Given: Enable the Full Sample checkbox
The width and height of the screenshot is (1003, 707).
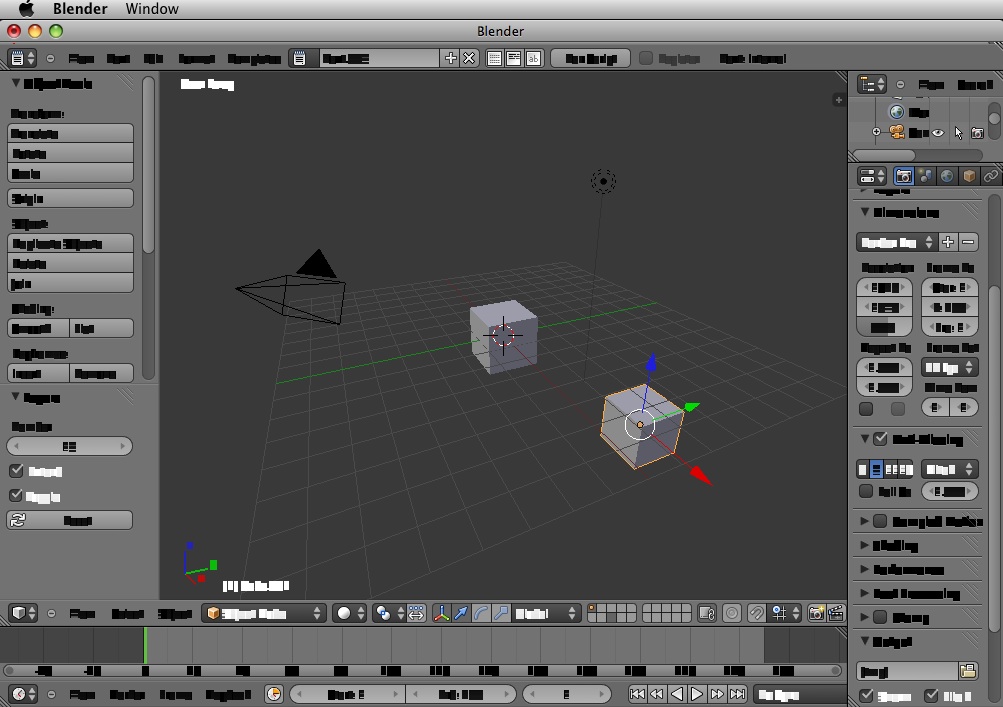Looking at the screenshot, I should click(x=865, y=491).
